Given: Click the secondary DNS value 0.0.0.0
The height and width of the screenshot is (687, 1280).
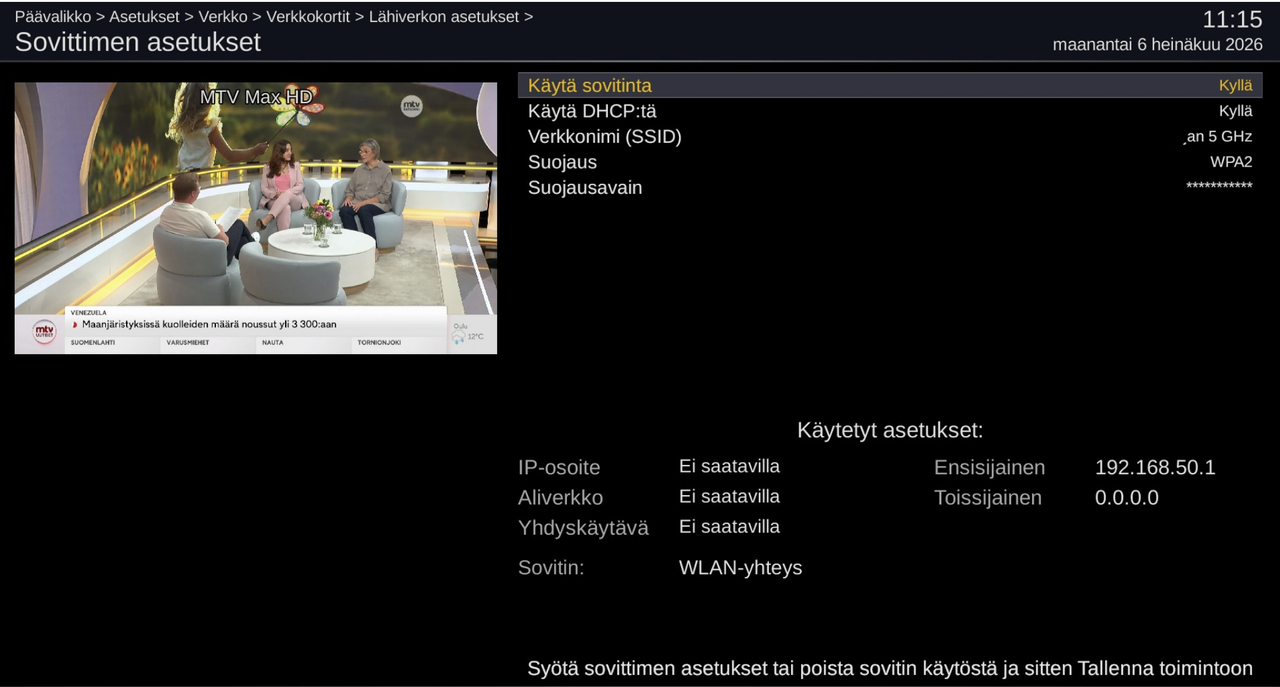Looking at the screenshot, I should tap(1127, 497).
